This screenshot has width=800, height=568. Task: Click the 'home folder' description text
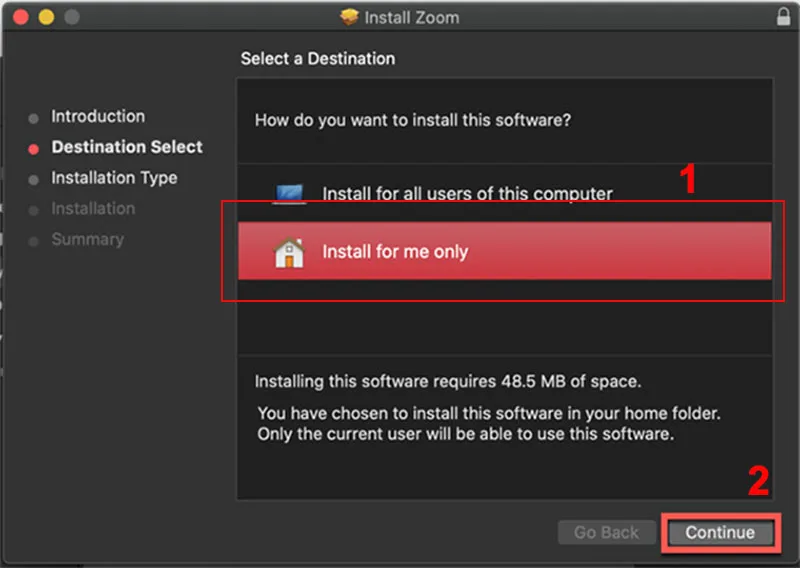click(489, 424)
